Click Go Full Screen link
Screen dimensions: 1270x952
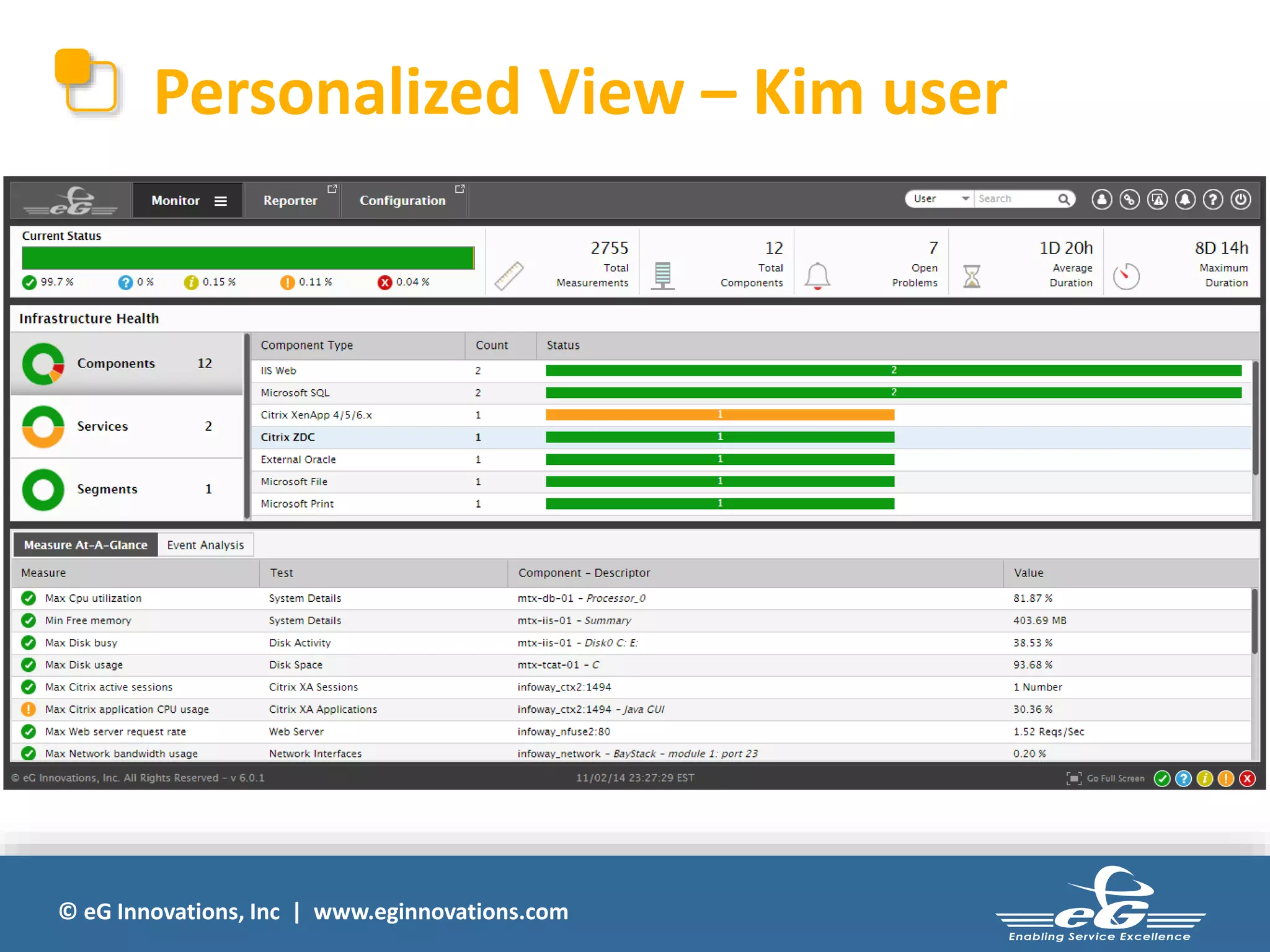1116,778
